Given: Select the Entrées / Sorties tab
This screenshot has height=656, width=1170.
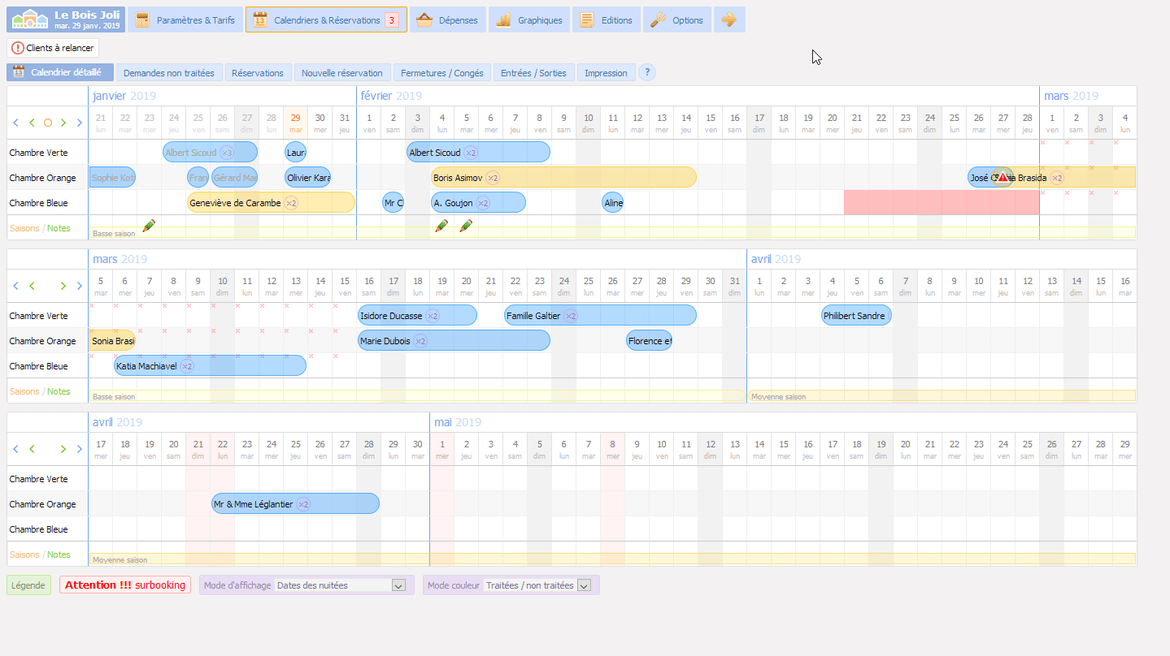Looking at the screenshot, I should 533,73.
